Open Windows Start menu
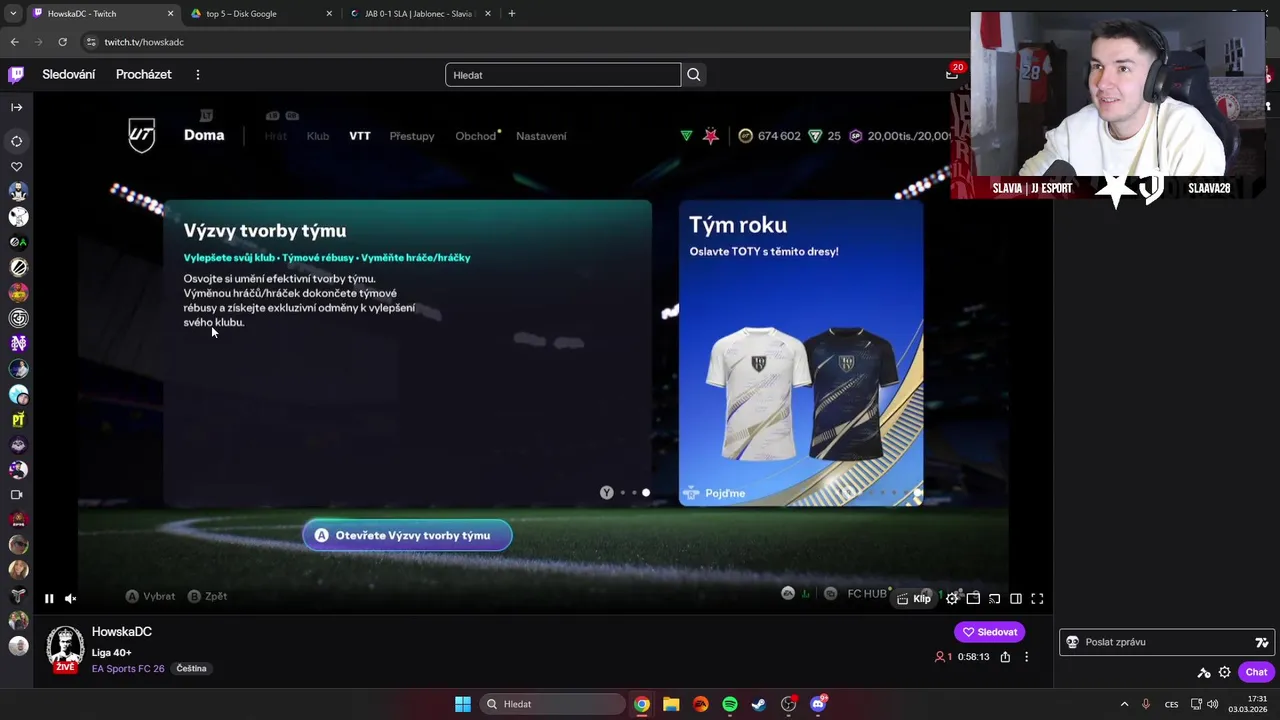Image resolution: width=1280 pixels, height=720 pixels. point(463,704)
